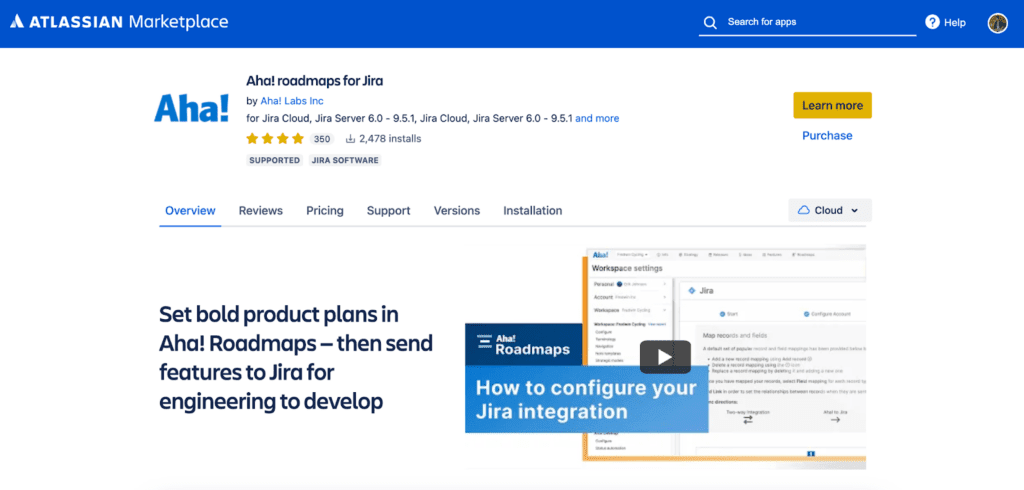Click the Help text label

tap(954, 22)
